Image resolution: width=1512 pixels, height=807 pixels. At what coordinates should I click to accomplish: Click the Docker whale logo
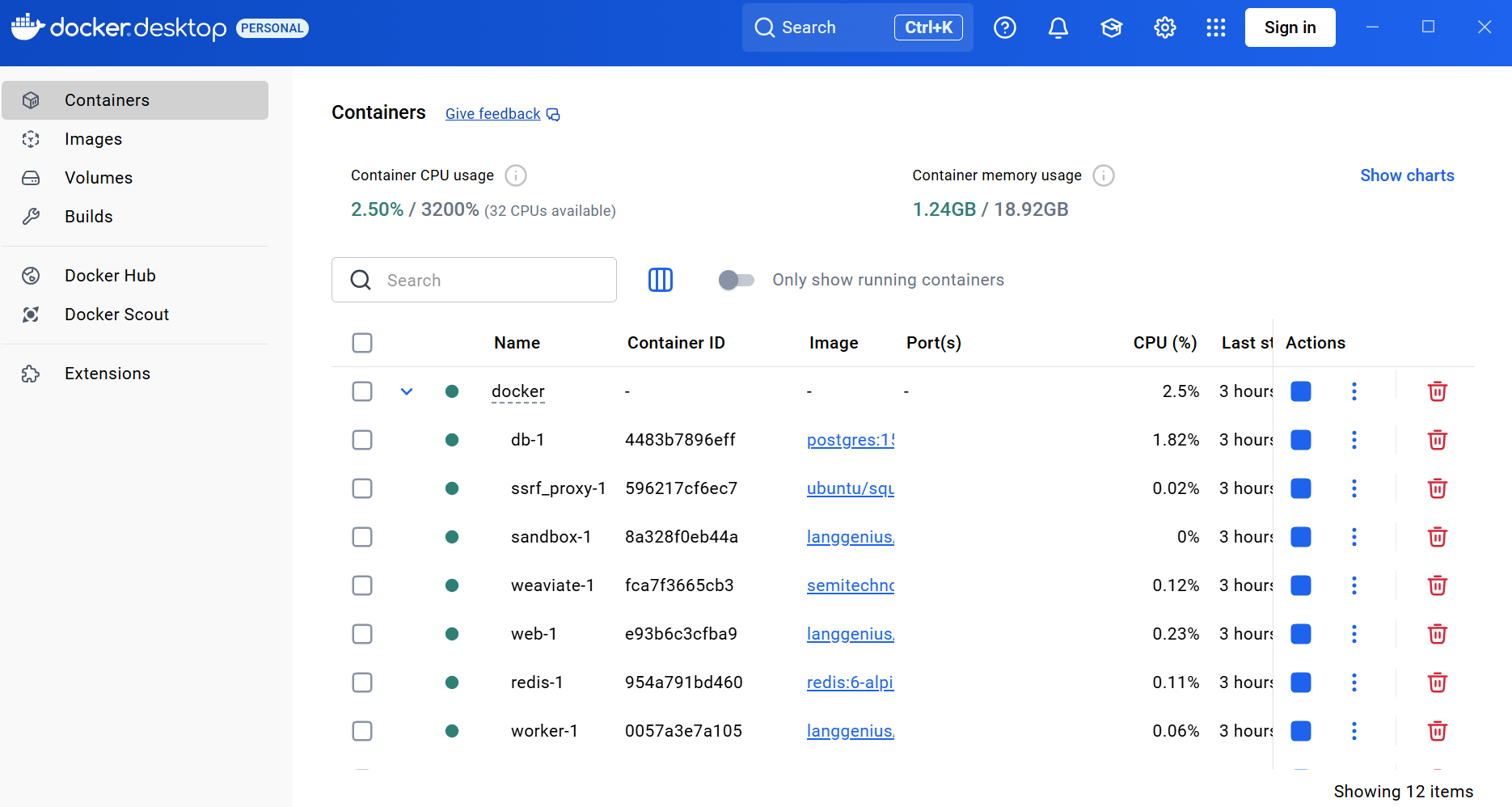(x=27, y=27)
